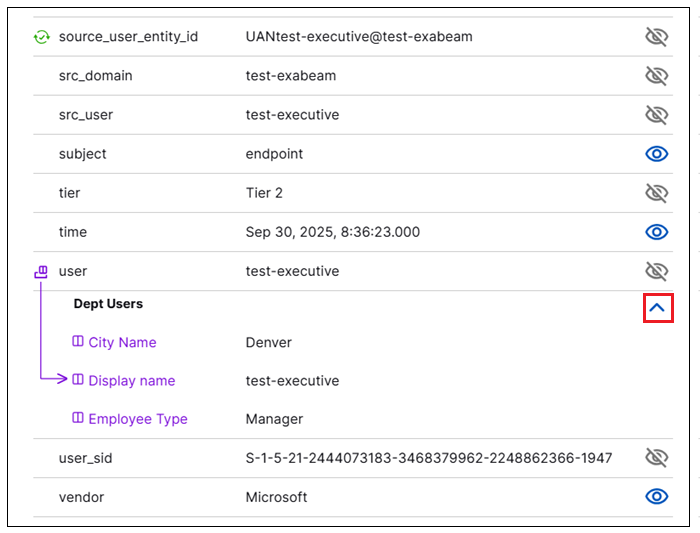Hide the time field using eye icon
The height and width of the screenshot is (533, 700).
[x=656, y=232]
